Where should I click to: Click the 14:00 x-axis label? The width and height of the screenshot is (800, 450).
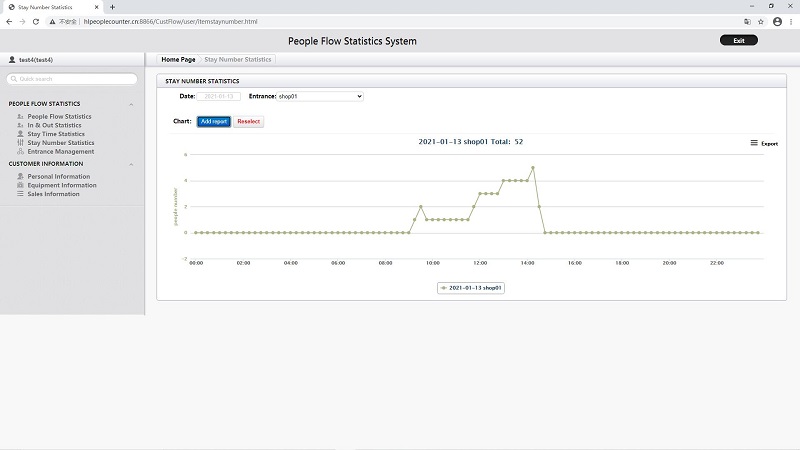[x=527, y=263]
